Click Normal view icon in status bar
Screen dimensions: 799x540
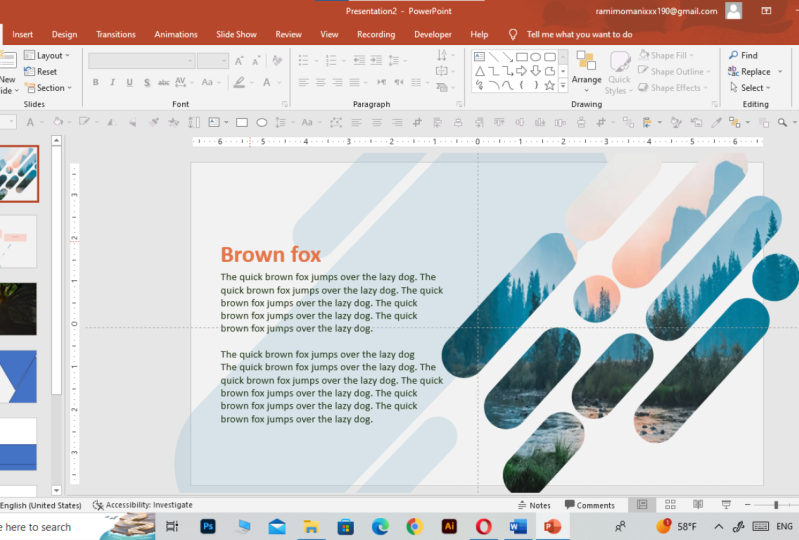click(x=642, y=505)
